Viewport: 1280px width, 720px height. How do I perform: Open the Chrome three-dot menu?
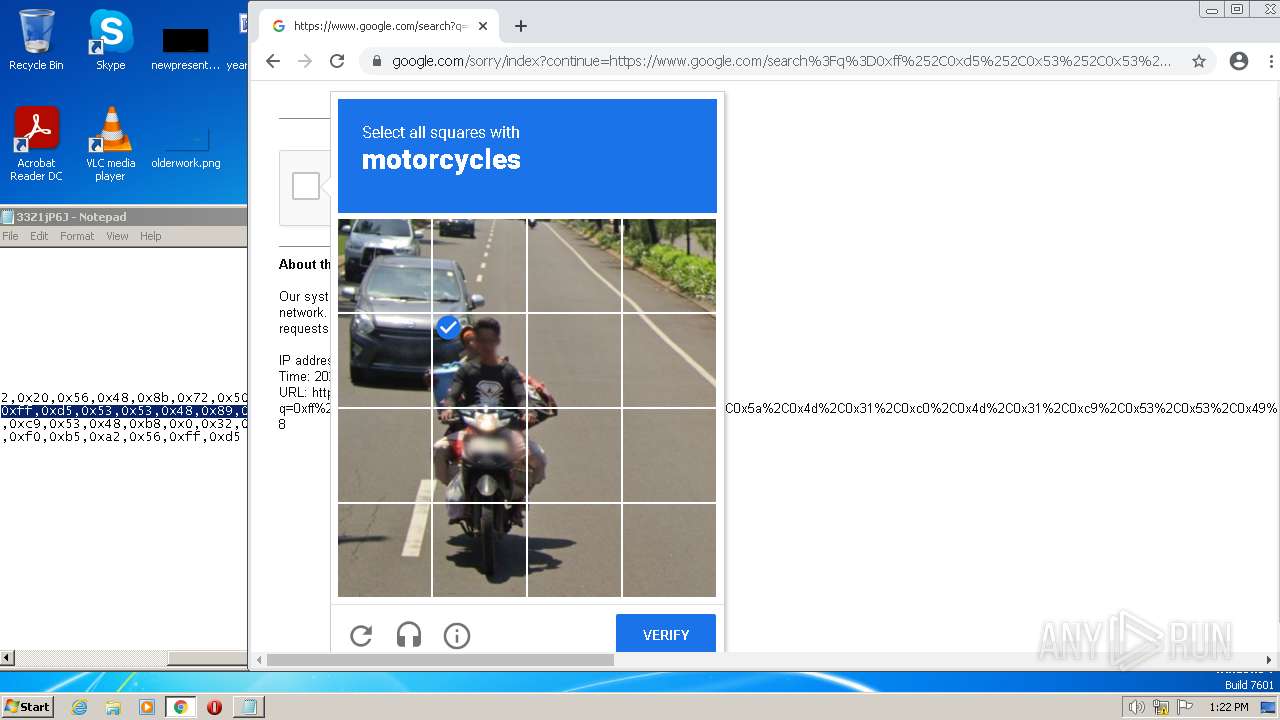pos(1271,61)
